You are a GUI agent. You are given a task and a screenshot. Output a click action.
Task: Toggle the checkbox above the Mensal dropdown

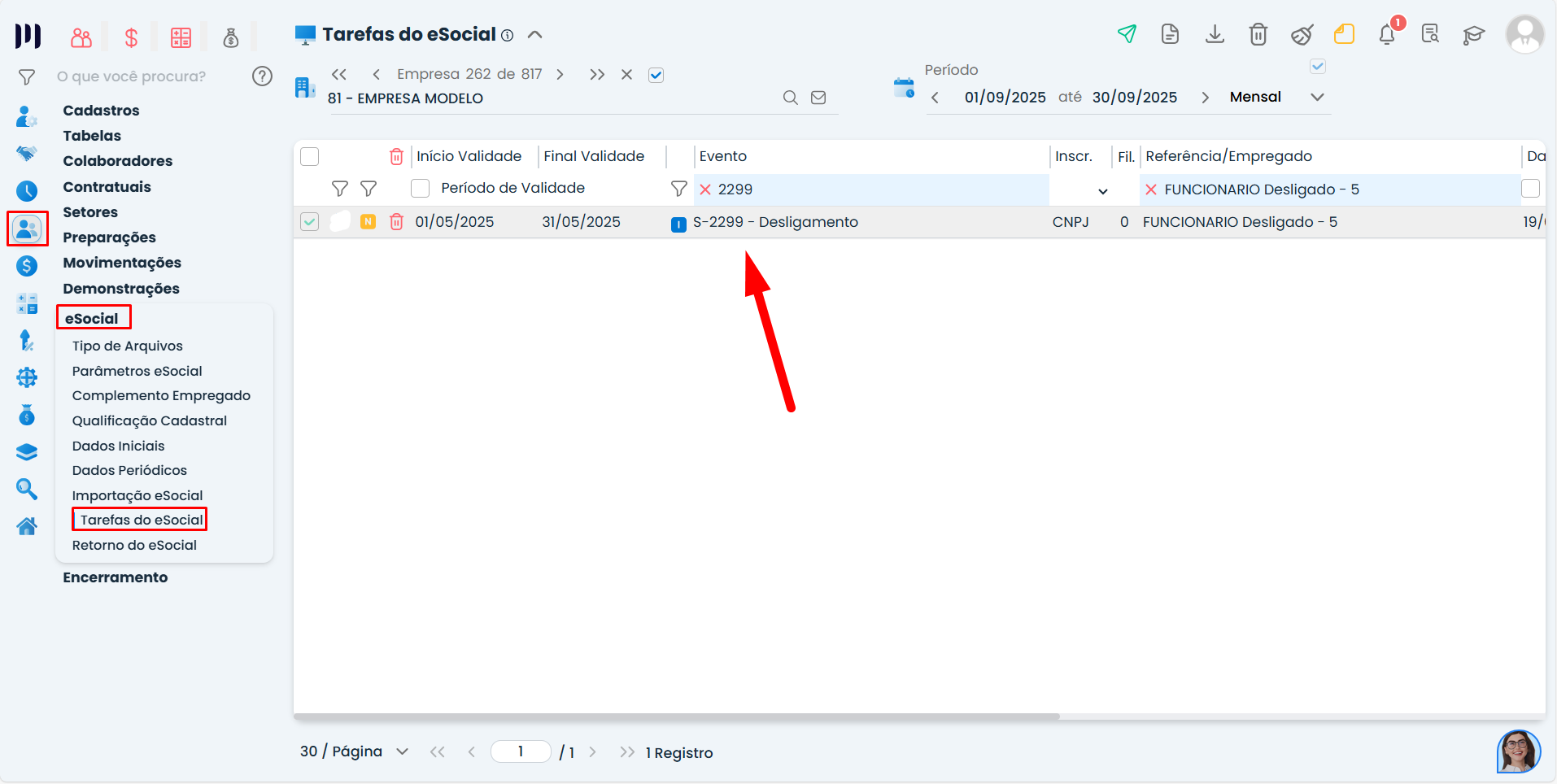pos(1318,67)
